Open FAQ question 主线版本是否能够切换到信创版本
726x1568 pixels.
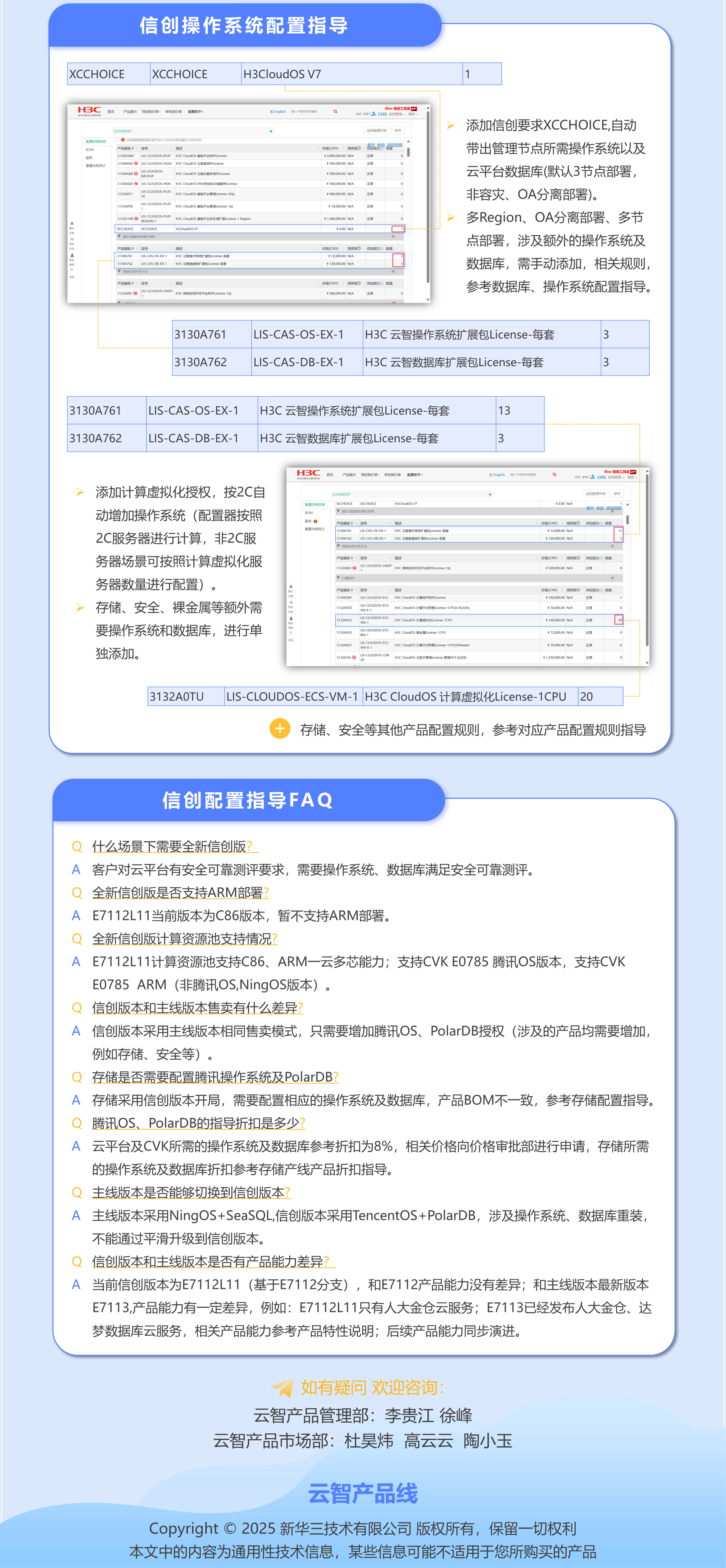coord(191,1192)
